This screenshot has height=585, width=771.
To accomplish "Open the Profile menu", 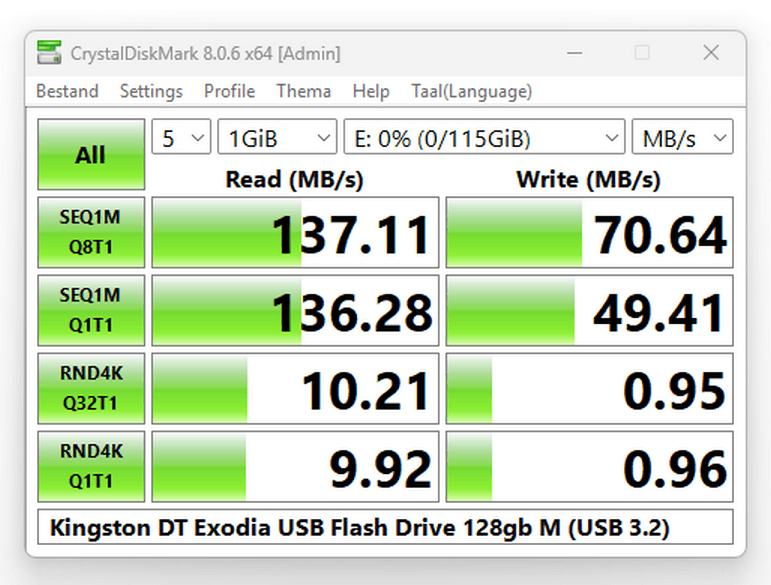I will pos(229,91).
